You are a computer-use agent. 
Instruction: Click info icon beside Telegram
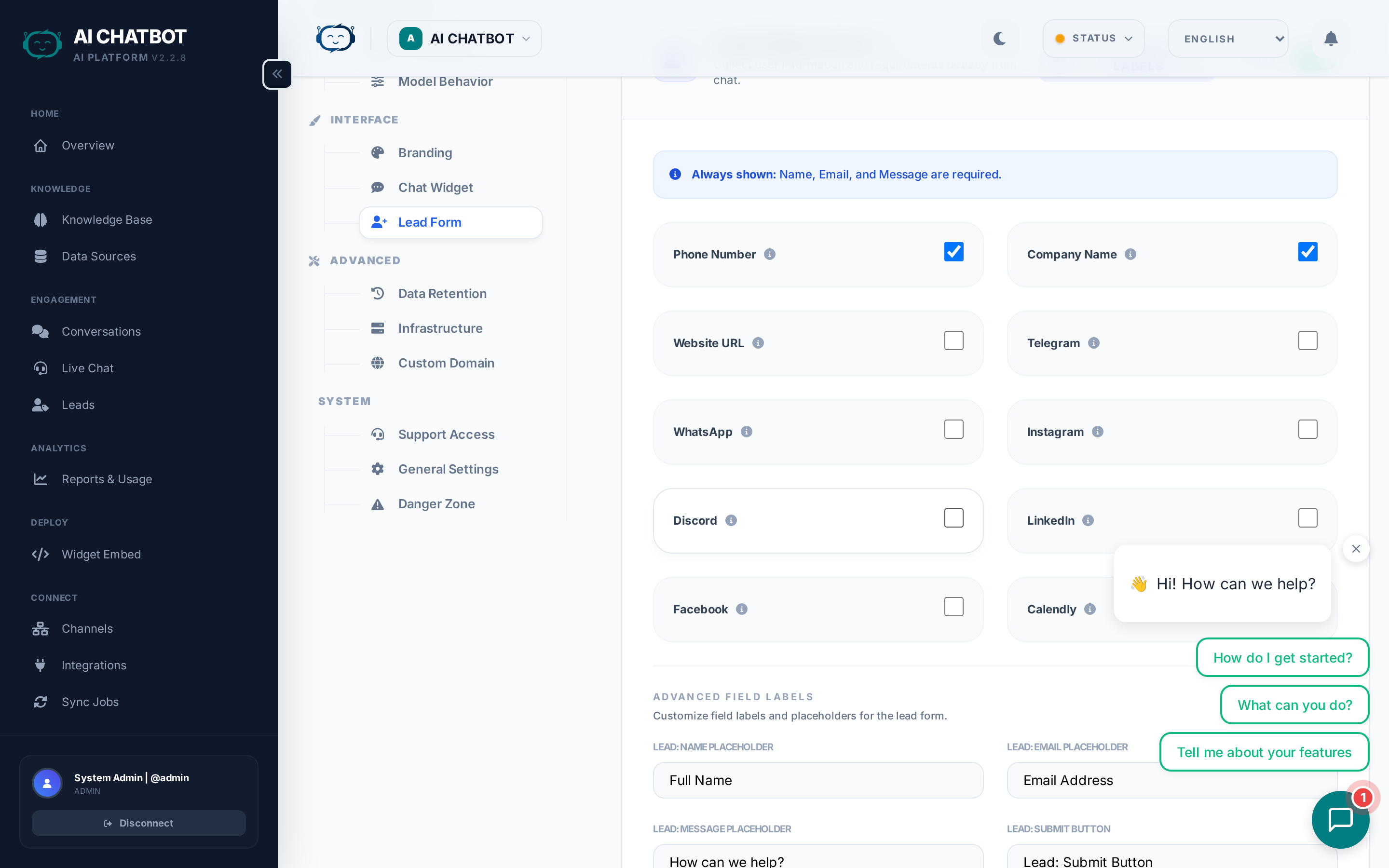coord(1093,343)
